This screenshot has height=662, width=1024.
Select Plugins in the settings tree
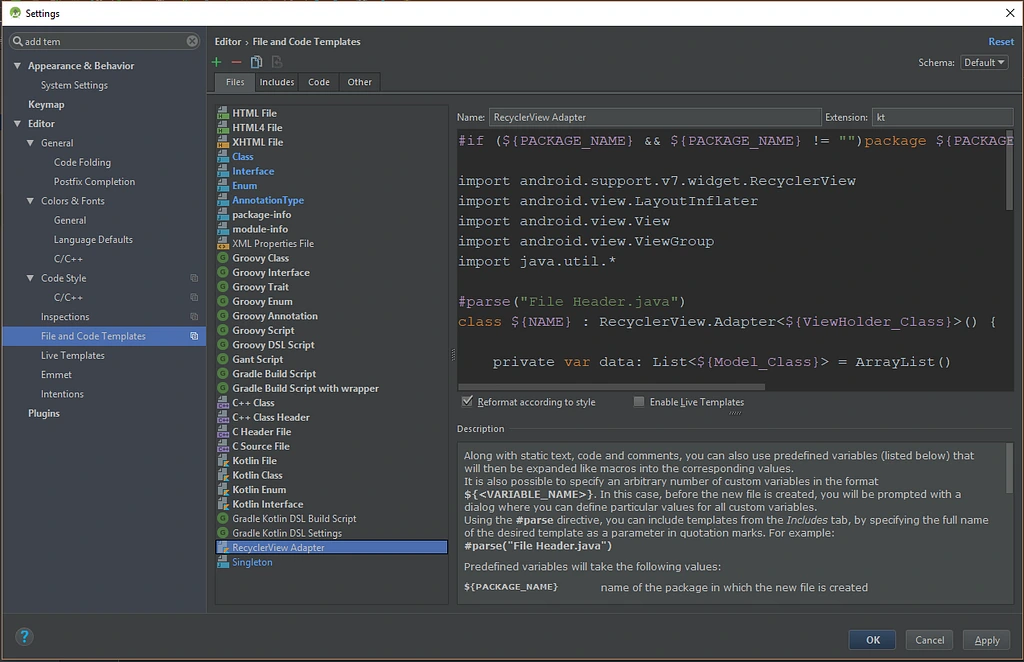44,413
